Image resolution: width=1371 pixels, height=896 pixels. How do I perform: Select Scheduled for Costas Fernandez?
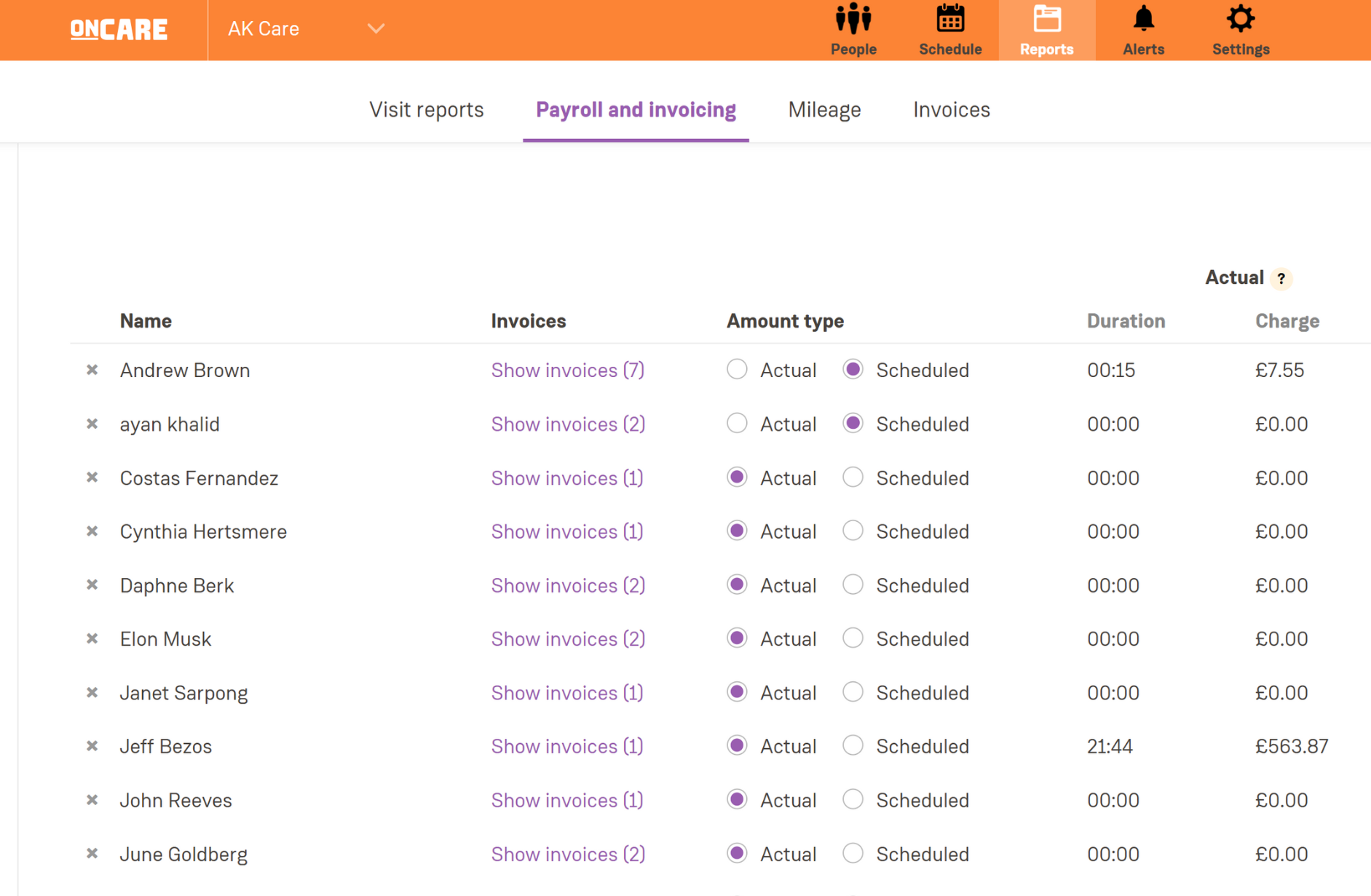click(853, 477)
